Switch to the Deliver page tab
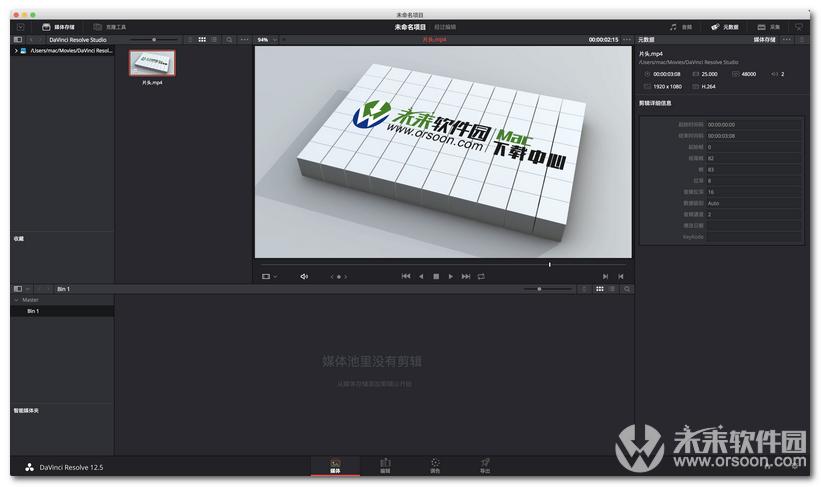Image resolution: width=821 pixels, height=487 pixels. tap(485, 466)
